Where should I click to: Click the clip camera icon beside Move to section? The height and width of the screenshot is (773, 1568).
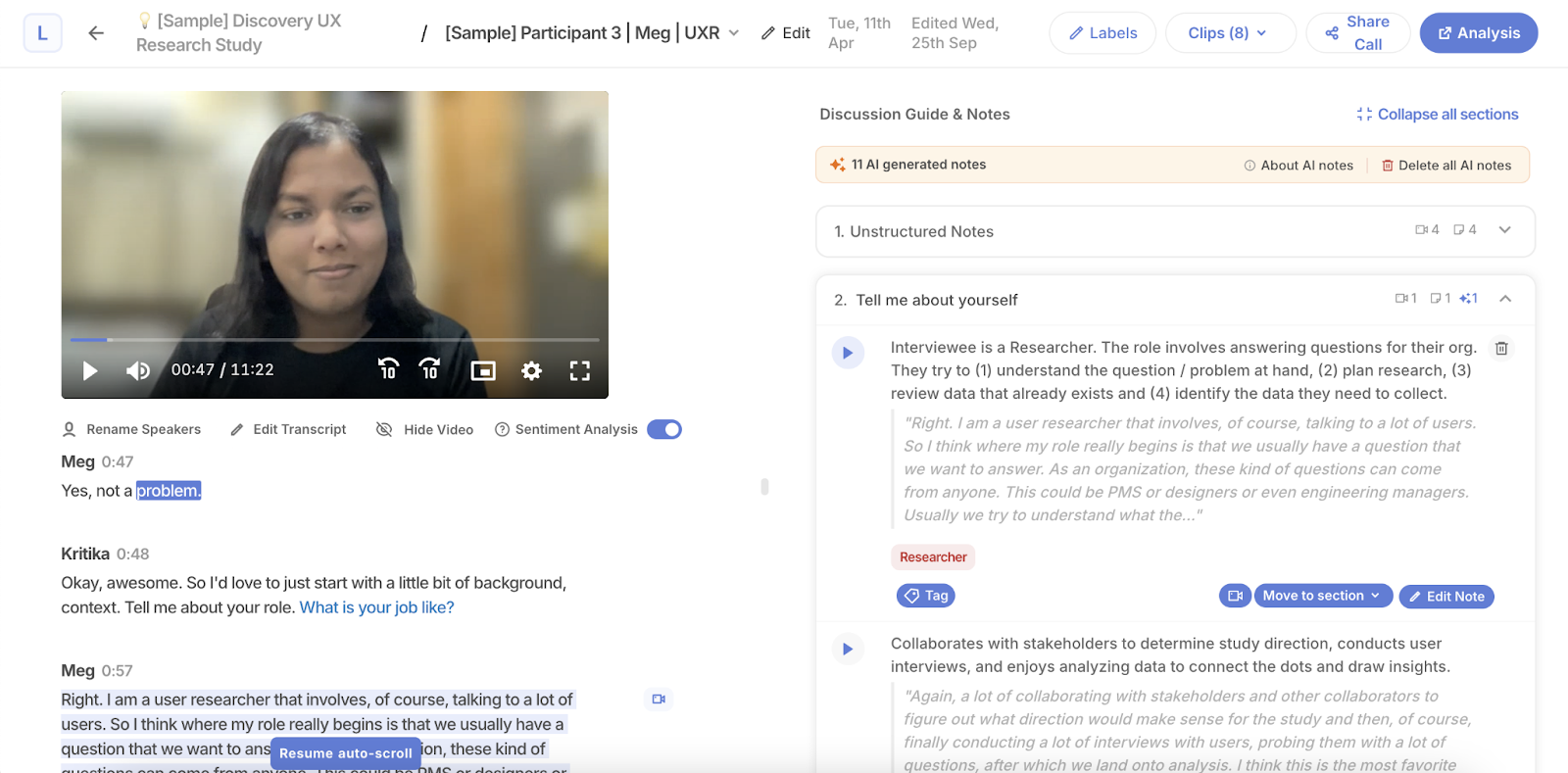(1235, 596)
